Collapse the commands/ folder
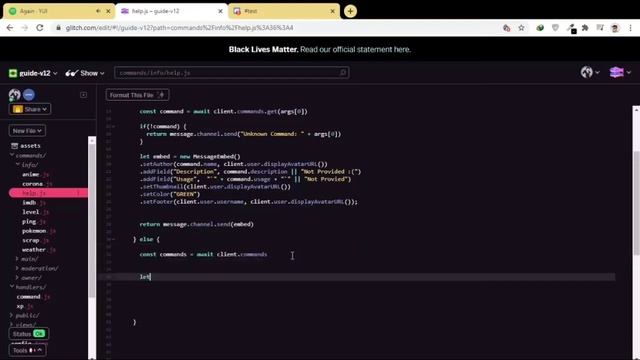This screenshot has width=640, height=360. [x=28, y=155]
